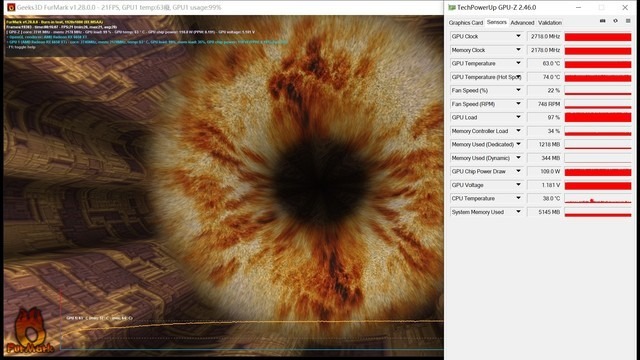Image resolution: width=640 pixels, height=360 pixels.
Task: Click the GPU-Z screenshot camera icon
Action: [x=602, y=21]
